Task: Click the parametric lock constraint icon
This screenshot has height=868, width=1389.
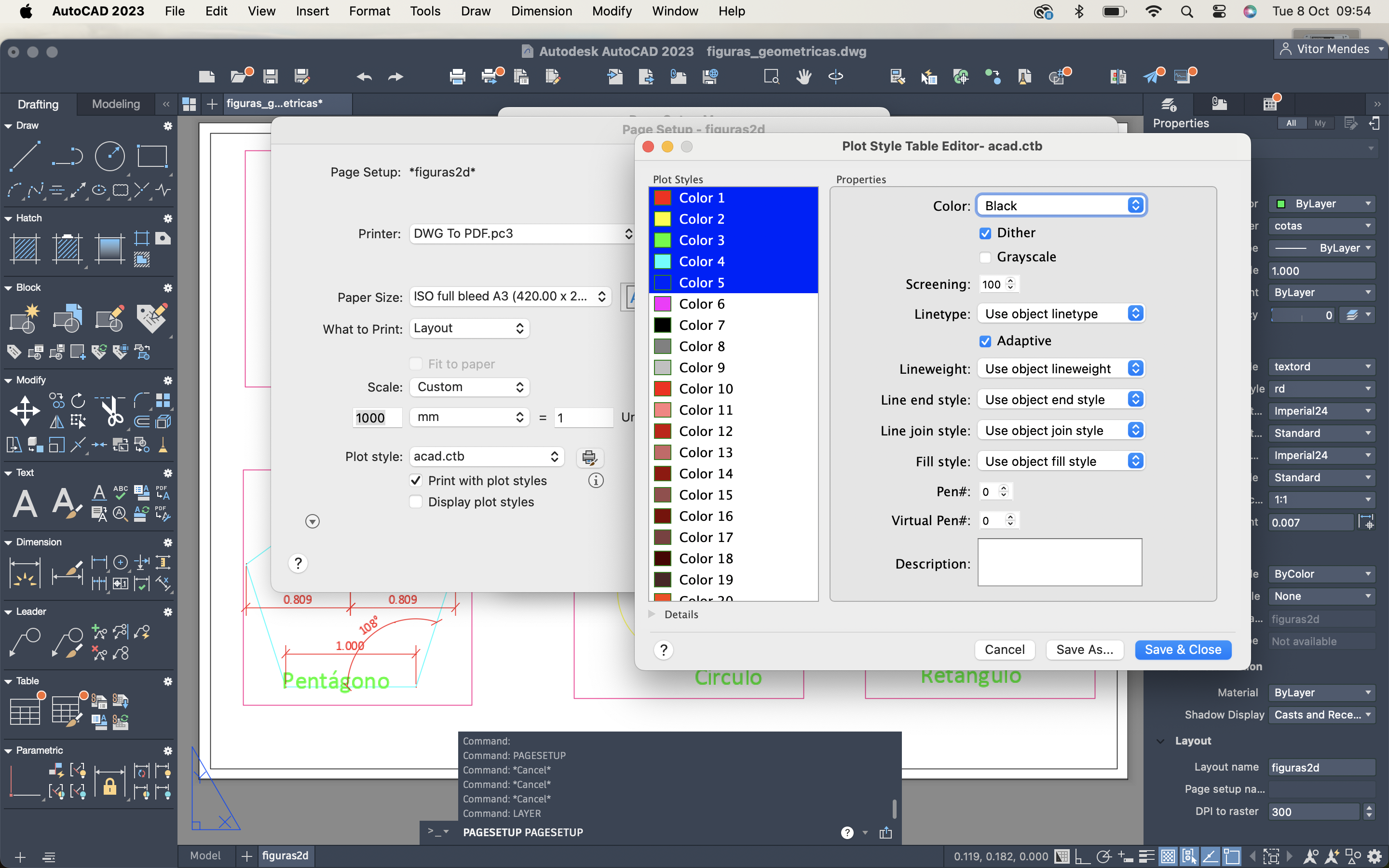Action: point(109,784)
